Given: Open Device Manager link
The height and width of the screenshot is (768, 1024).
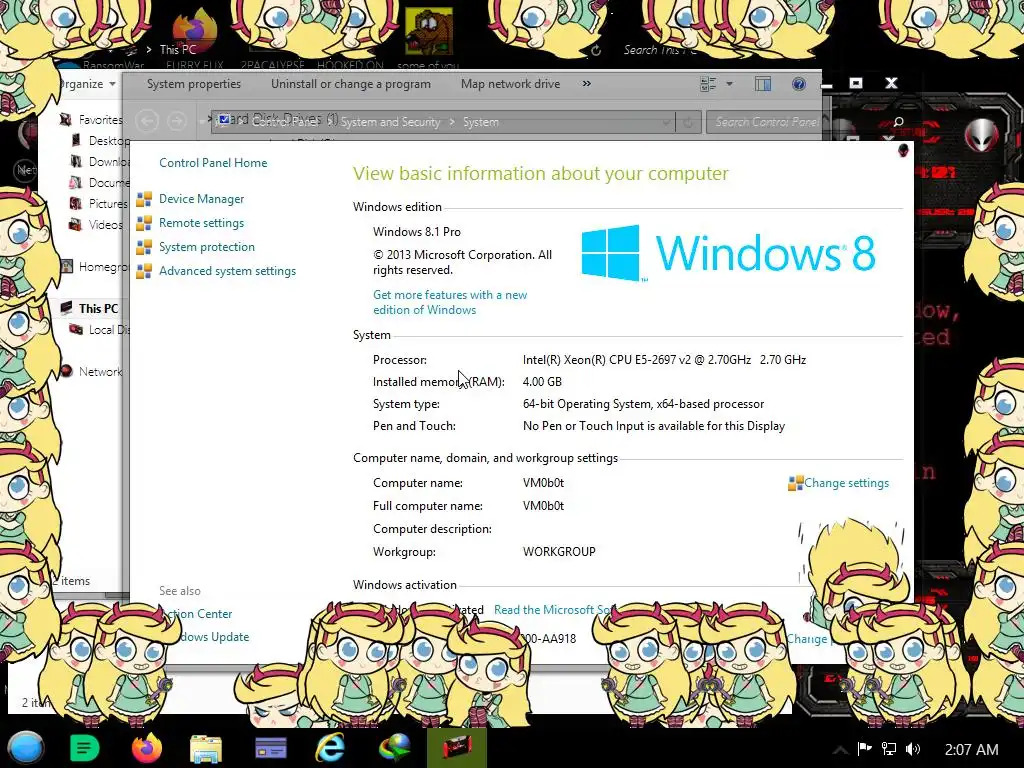Looking at the screenshot, I should [x=201, y=199].
